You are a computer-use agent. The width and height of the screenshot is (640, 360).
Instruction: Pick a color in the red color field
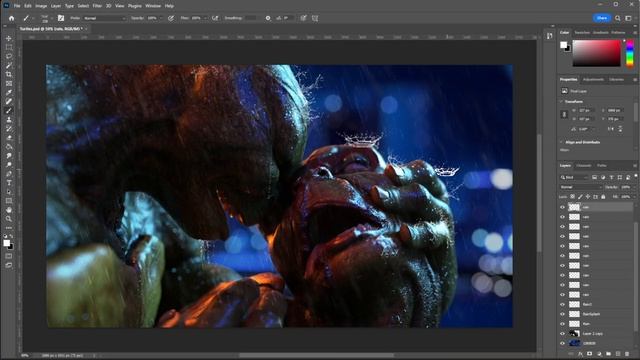597,53
